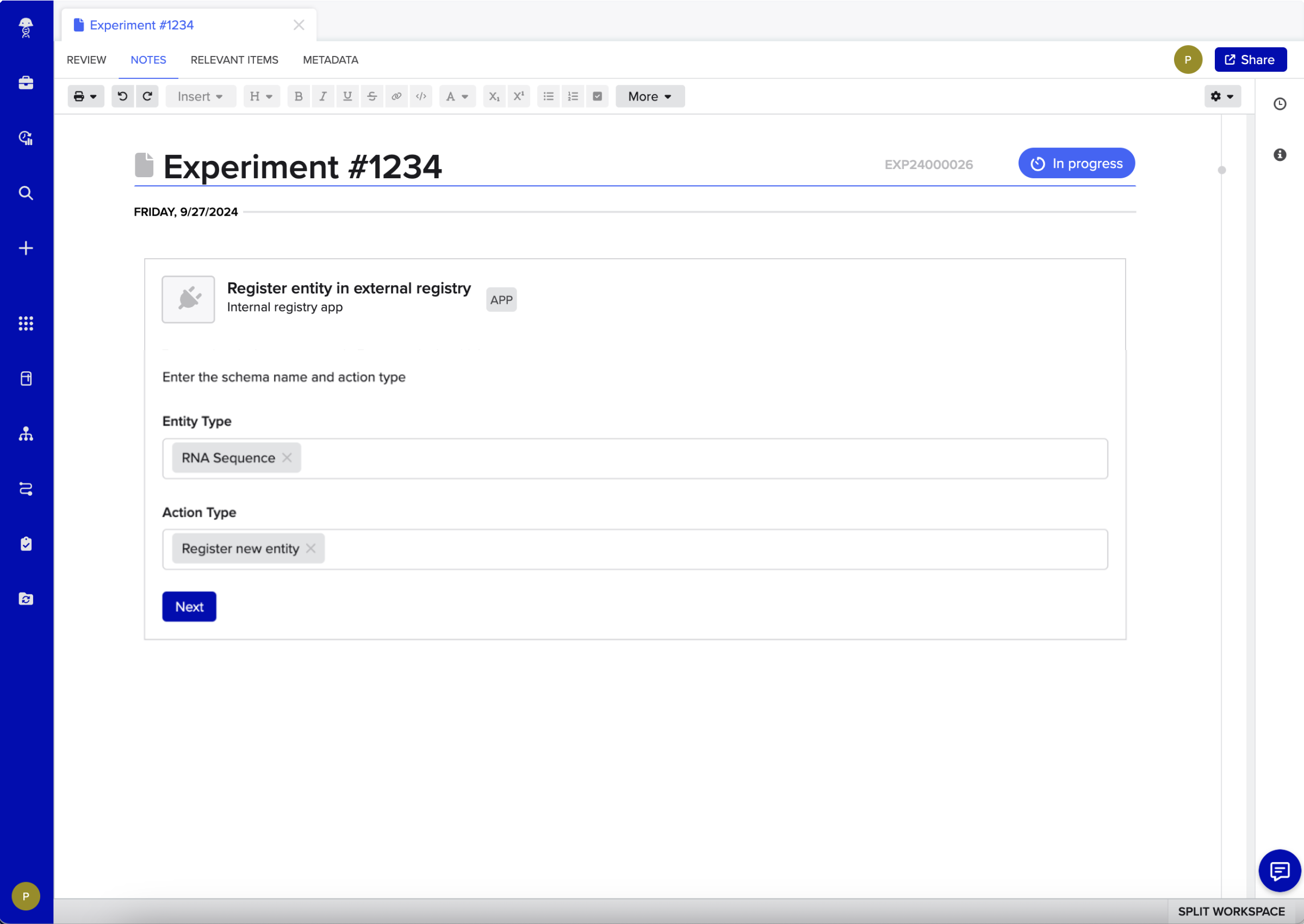Open the Heading style dropdown
The height and width of the screenshot is (924, 1304).
[262, 96]
